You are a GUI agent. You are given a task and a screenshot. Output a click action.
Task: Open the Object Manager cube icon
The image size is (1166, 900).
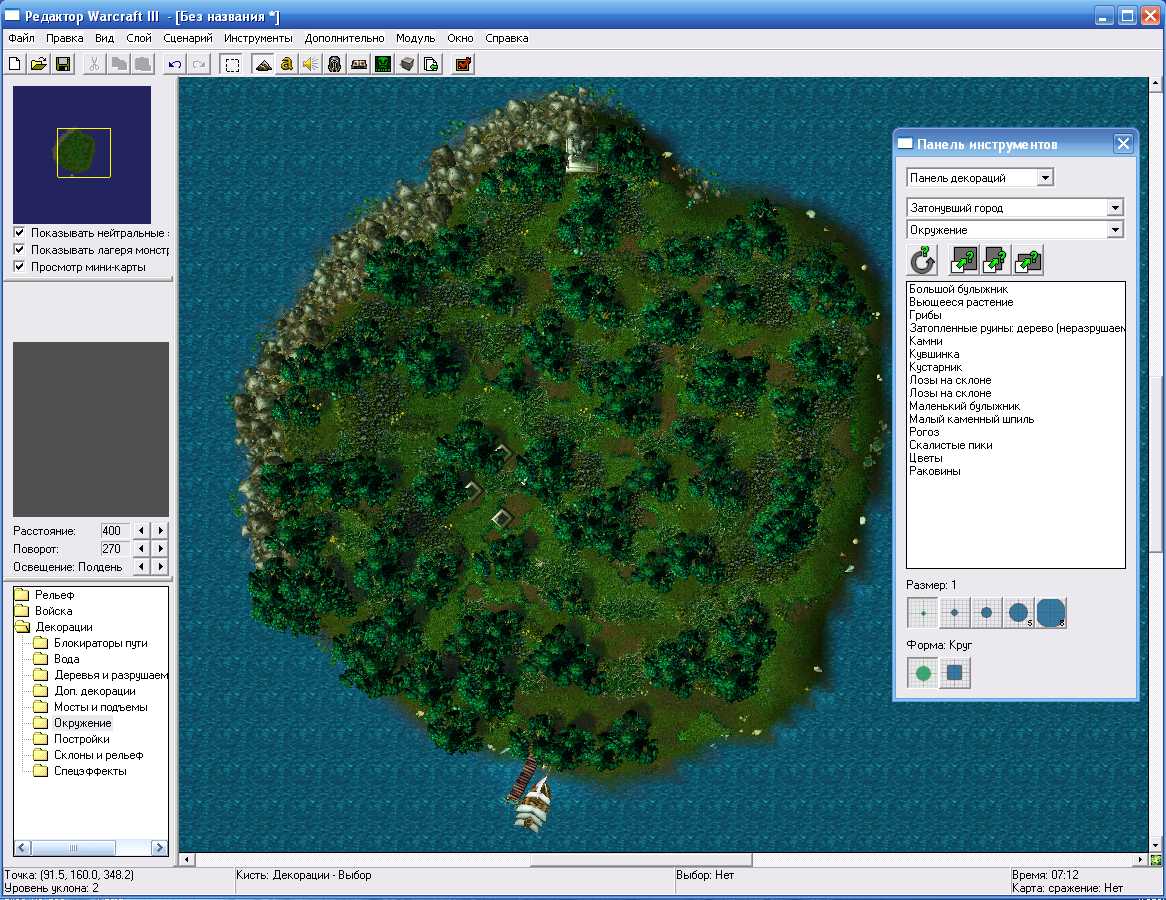pos(407,65)
